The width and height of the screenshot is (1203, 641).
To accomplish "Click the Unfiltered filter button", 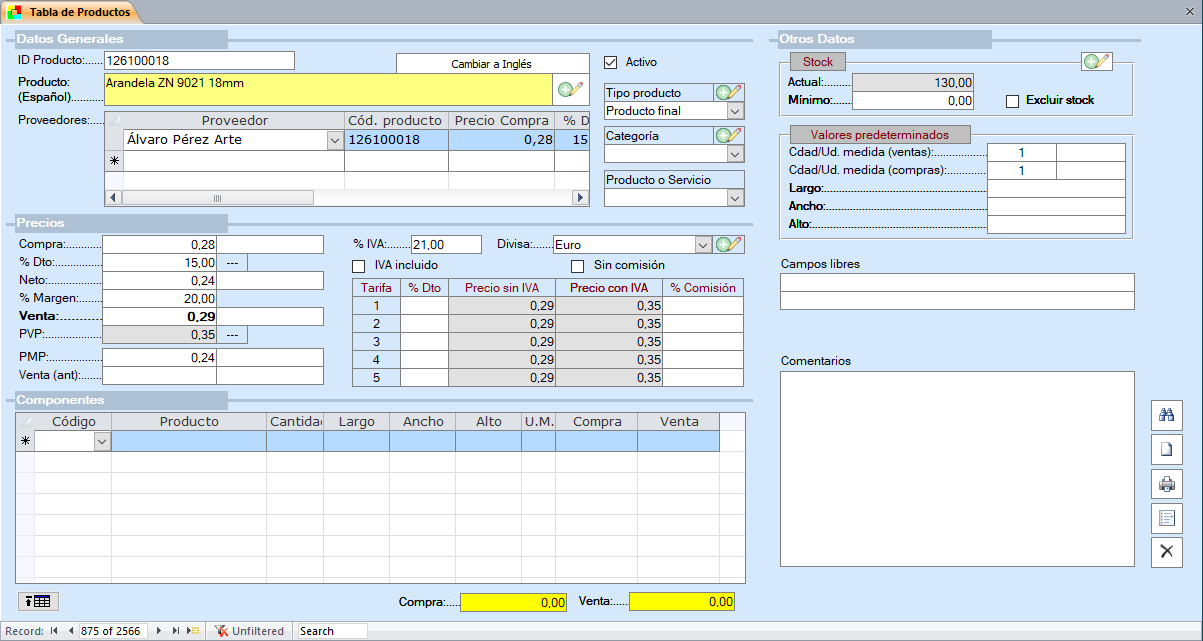I will pyautogui.click(x=250, y=631).
